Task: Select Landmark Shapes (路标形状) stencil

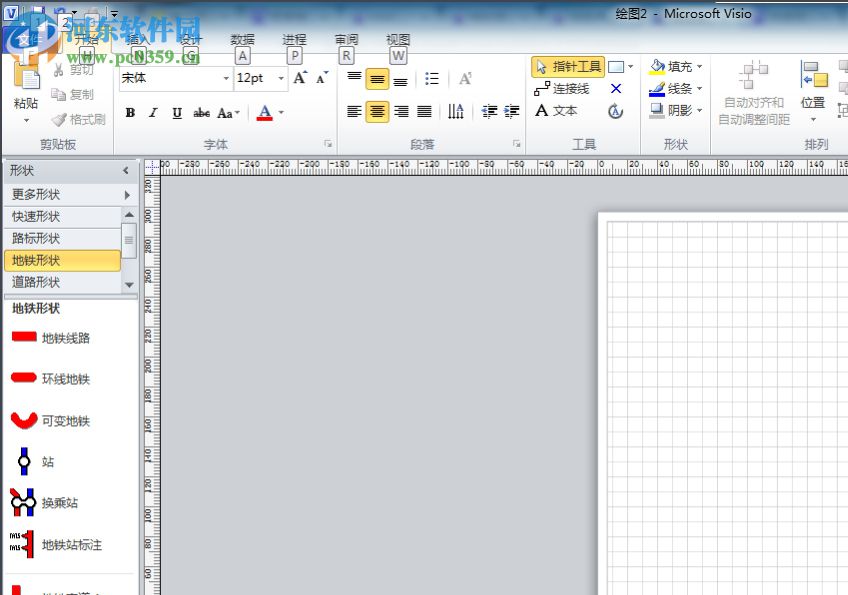Action: 62,238
